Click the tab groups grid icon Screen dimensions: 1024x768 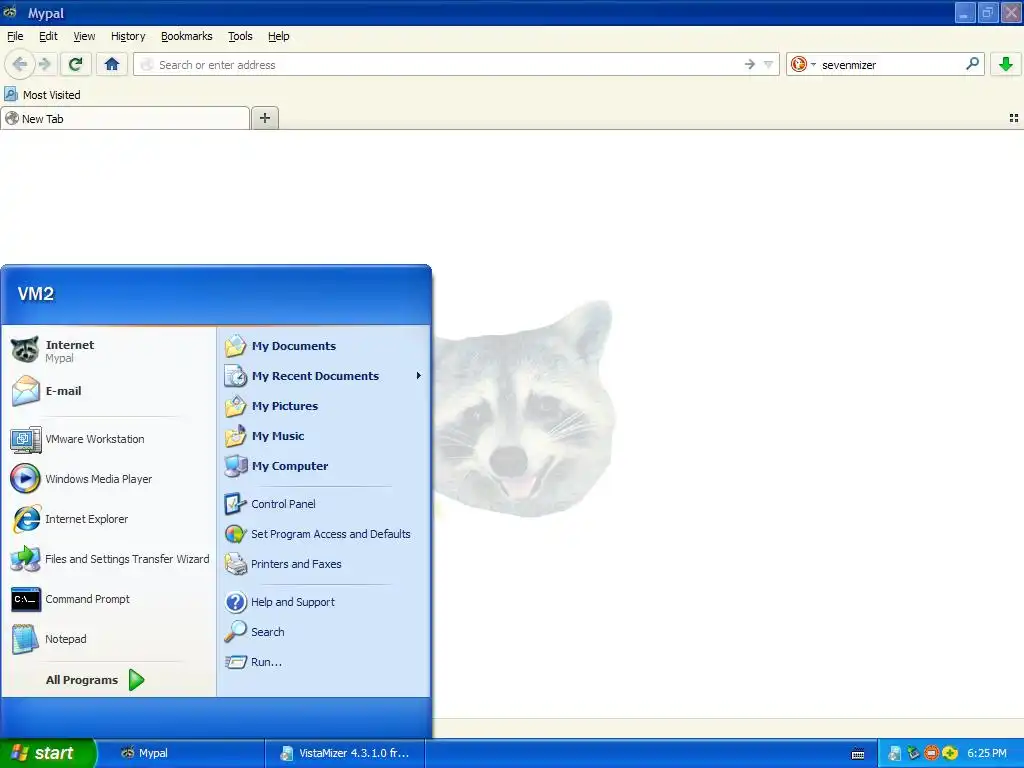[x=1014, y=118]
